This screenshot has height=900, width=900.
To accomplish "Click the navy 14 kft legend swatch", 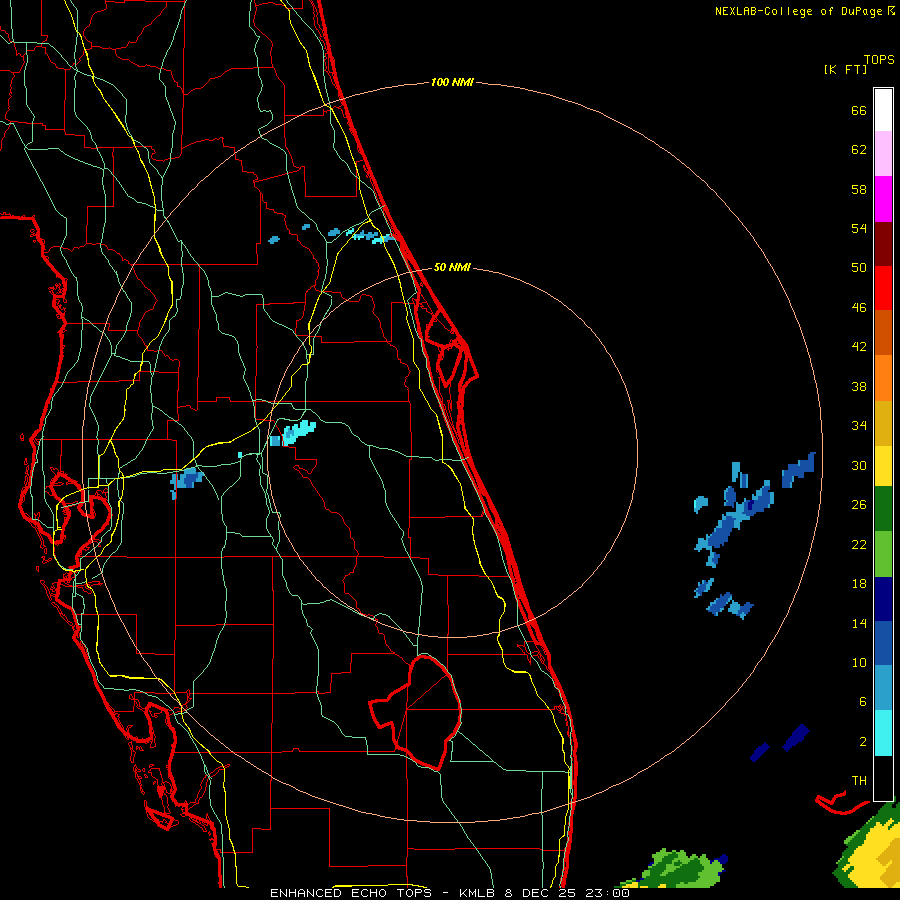I will (883, 599).
